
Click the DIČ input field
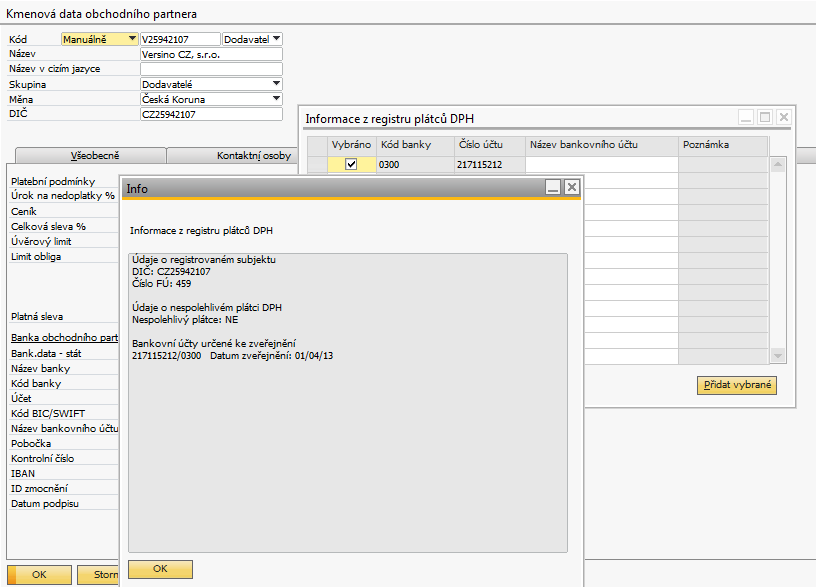coord(210,114)
